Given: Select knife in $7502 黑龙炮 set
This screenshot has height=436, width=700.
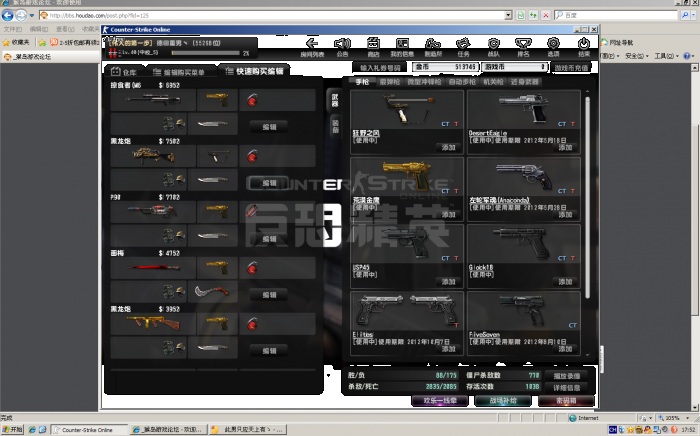Looking at the screenshot, I should tap(212, 180).
